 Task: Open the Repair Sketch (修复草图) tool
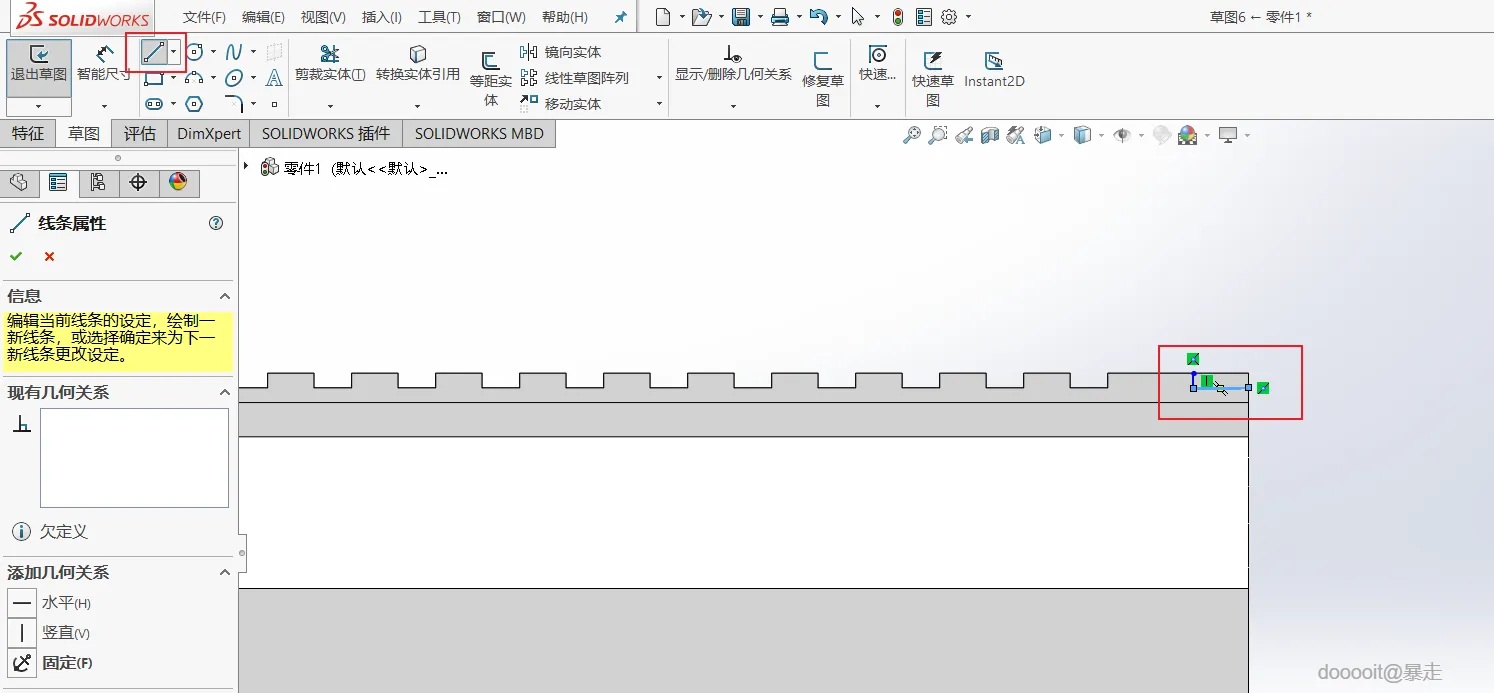[823, 80]
